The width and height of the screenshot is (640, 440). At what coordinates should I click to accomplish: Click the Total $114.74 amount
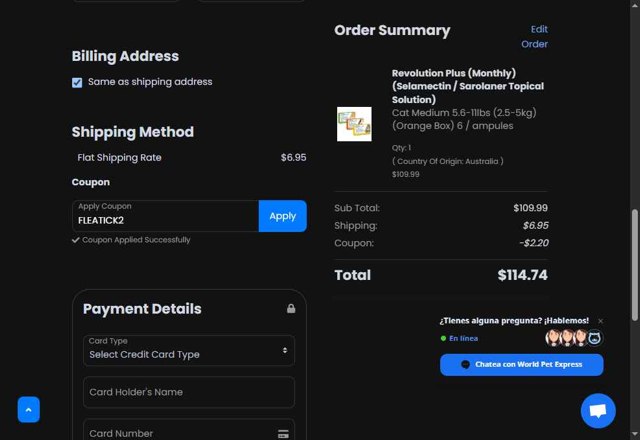point(522,275)
